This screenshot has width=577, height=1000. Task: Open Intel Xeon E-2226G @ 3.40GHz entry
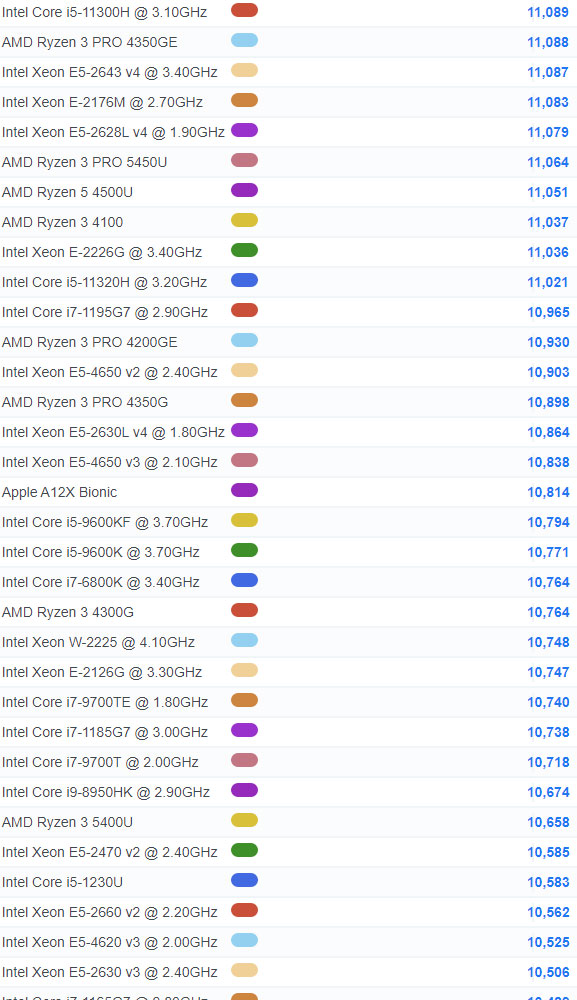tap(102, 252)
